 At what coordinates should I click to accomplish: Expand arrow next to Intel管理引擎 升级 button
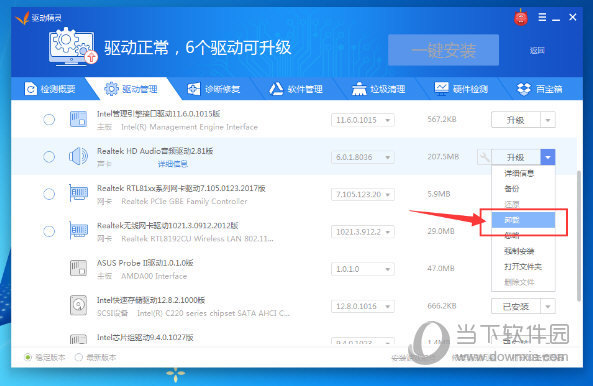548,120
